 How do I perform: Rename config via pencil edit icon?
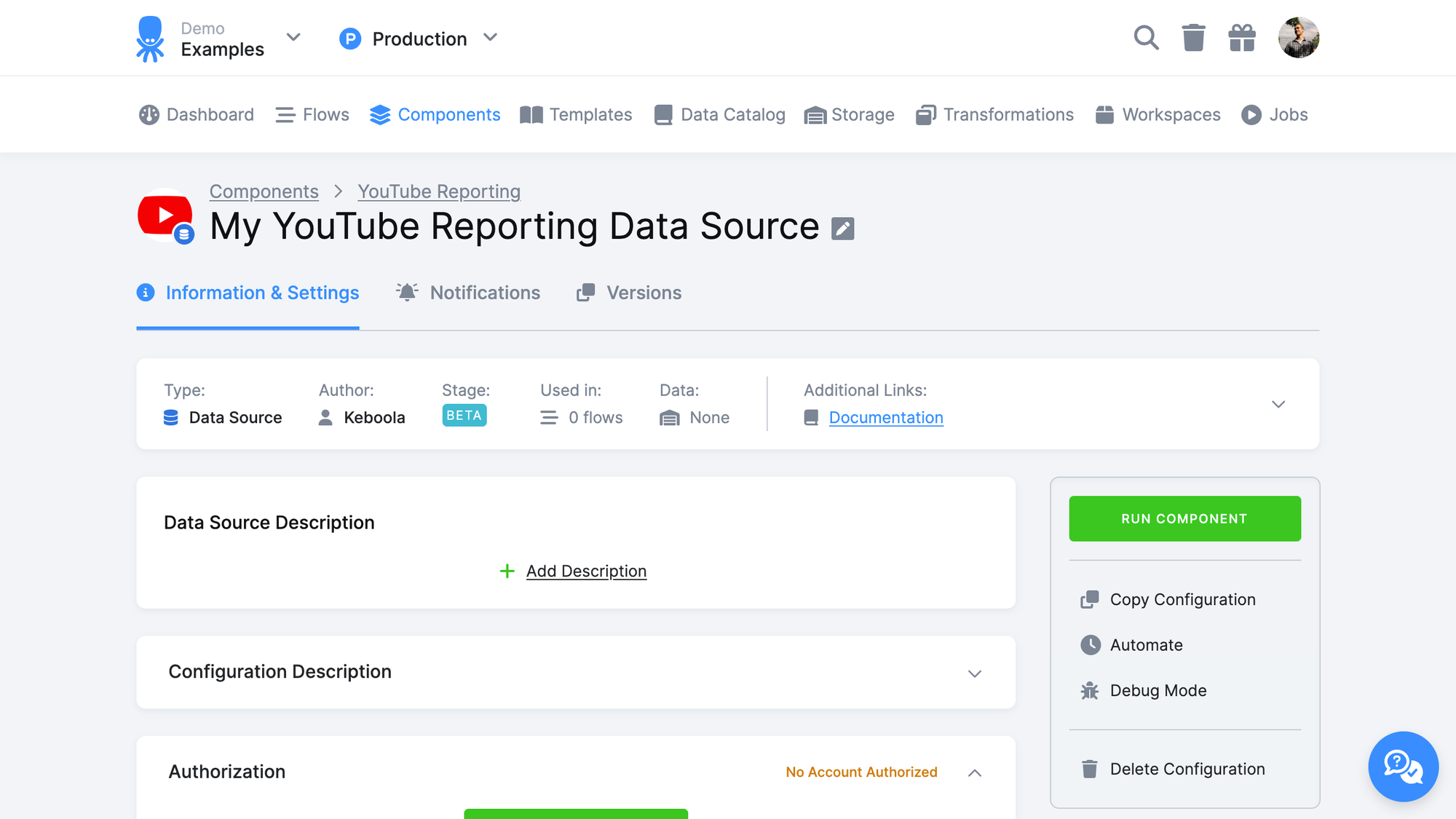click(x=843, y=227)
